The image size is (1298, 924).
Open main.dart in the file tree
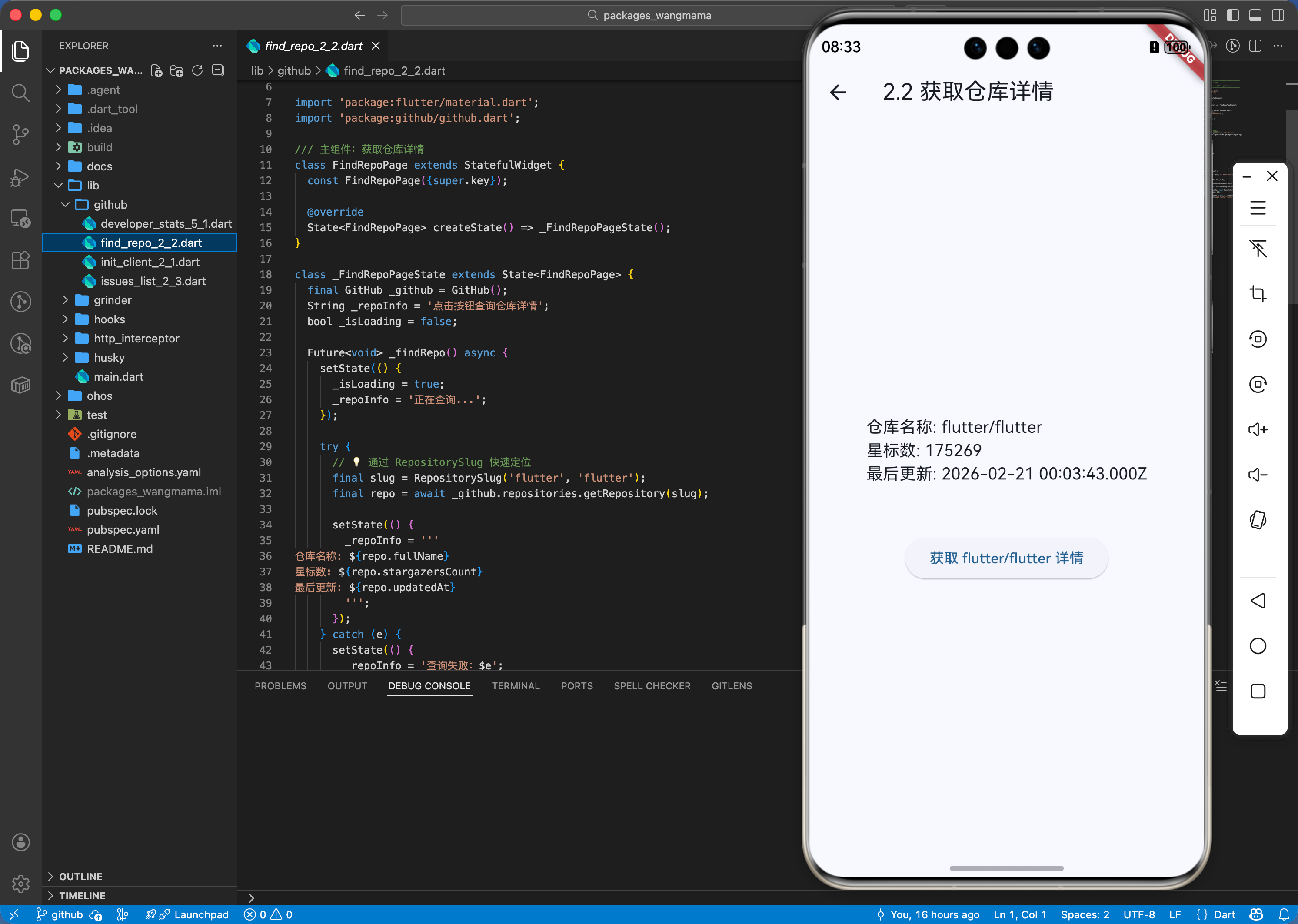click(118, 377)
